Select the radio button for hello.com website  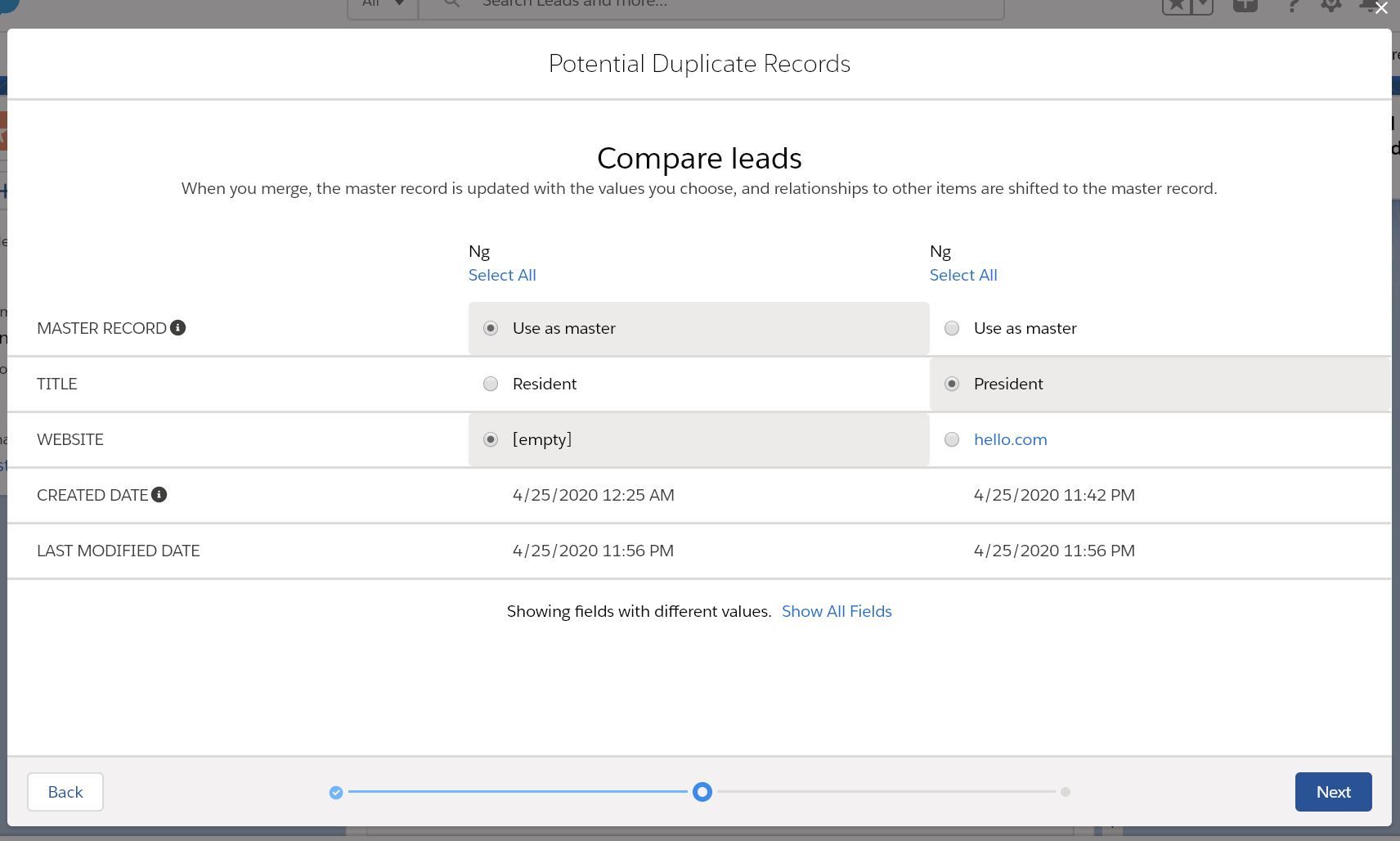[952, 439]
